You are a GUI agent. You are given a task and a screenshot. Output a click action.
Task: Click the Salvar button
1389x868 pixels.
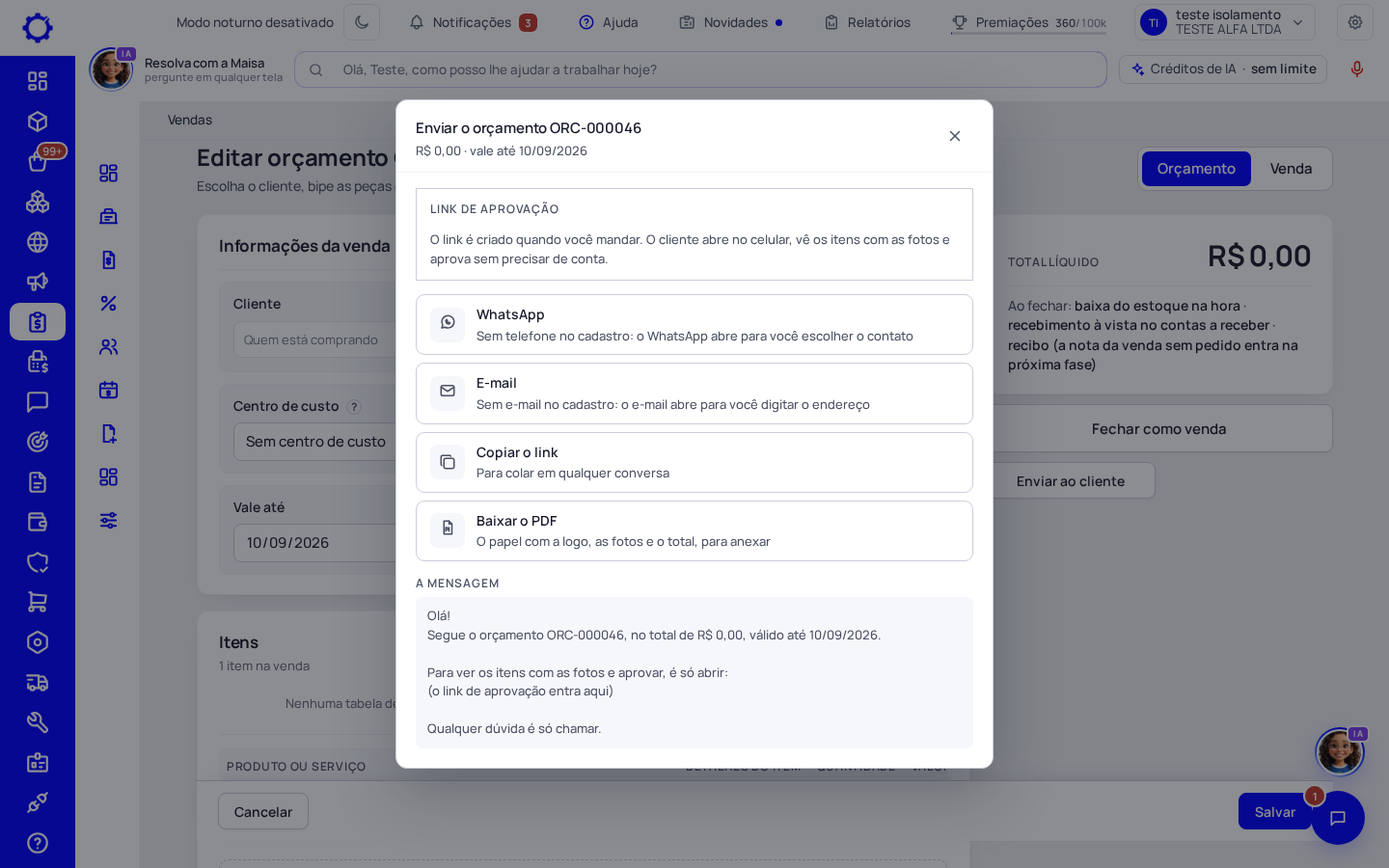pyautogui.click(x=1275, y=812)
